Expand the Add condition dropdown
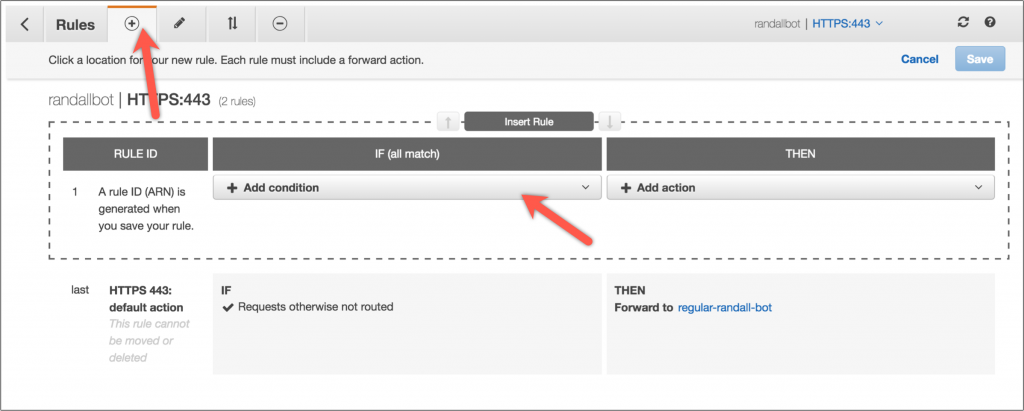 (x=407, y=188)
